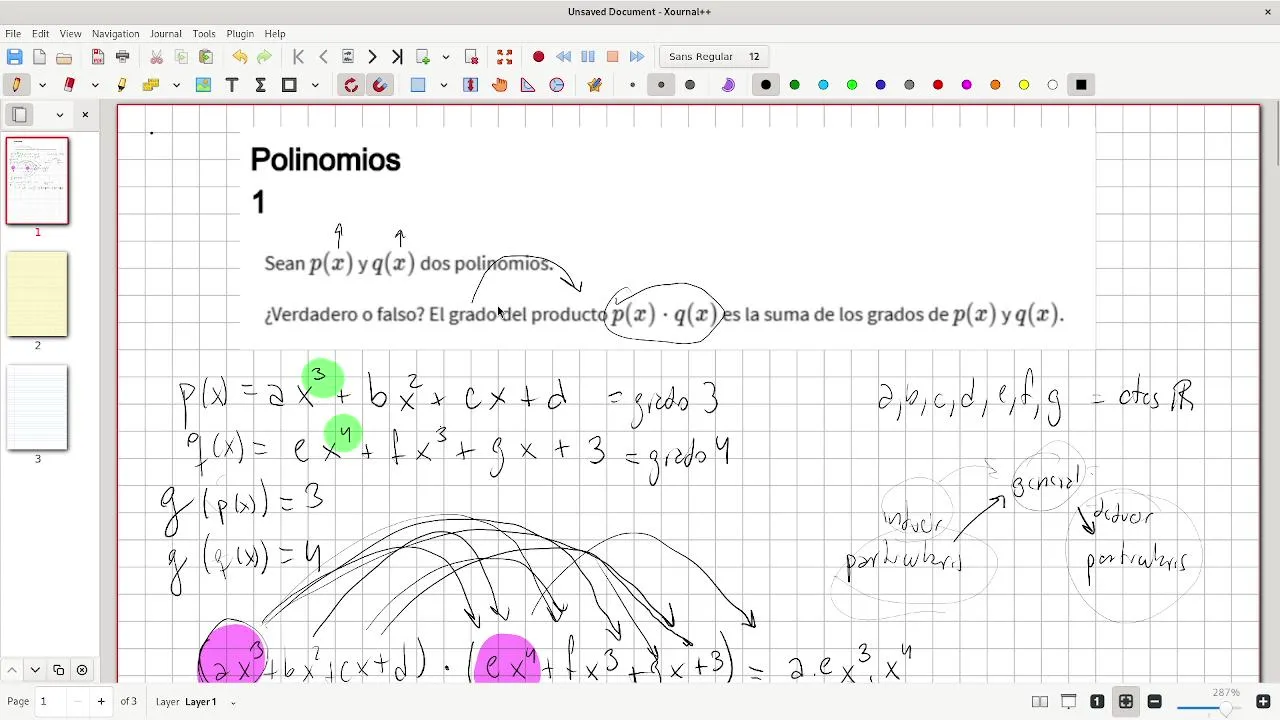Toggle rotation snapping
1280x720 pixels.
351,85
